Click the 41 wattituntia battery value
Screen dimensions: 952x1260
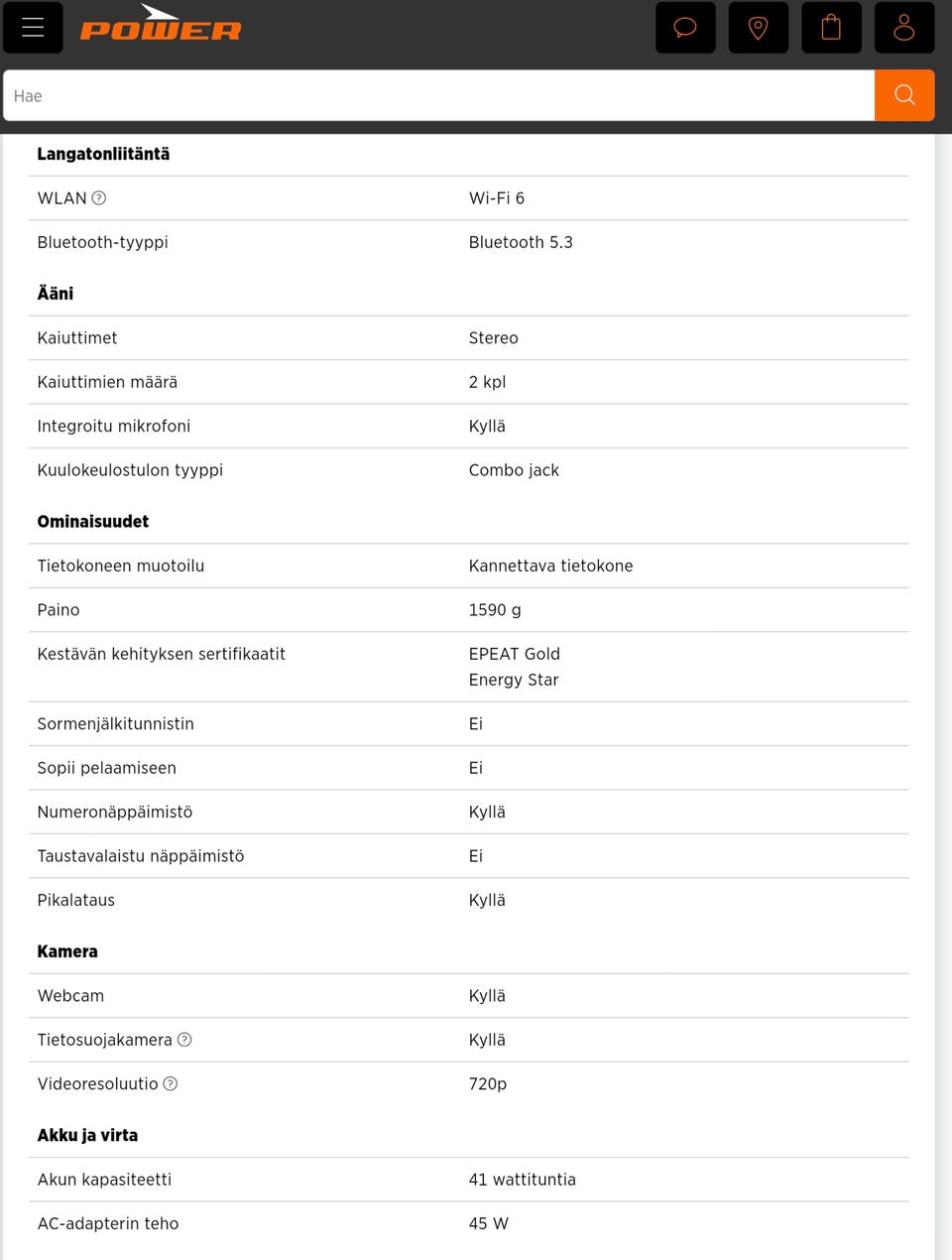[x=522, y=1180]
